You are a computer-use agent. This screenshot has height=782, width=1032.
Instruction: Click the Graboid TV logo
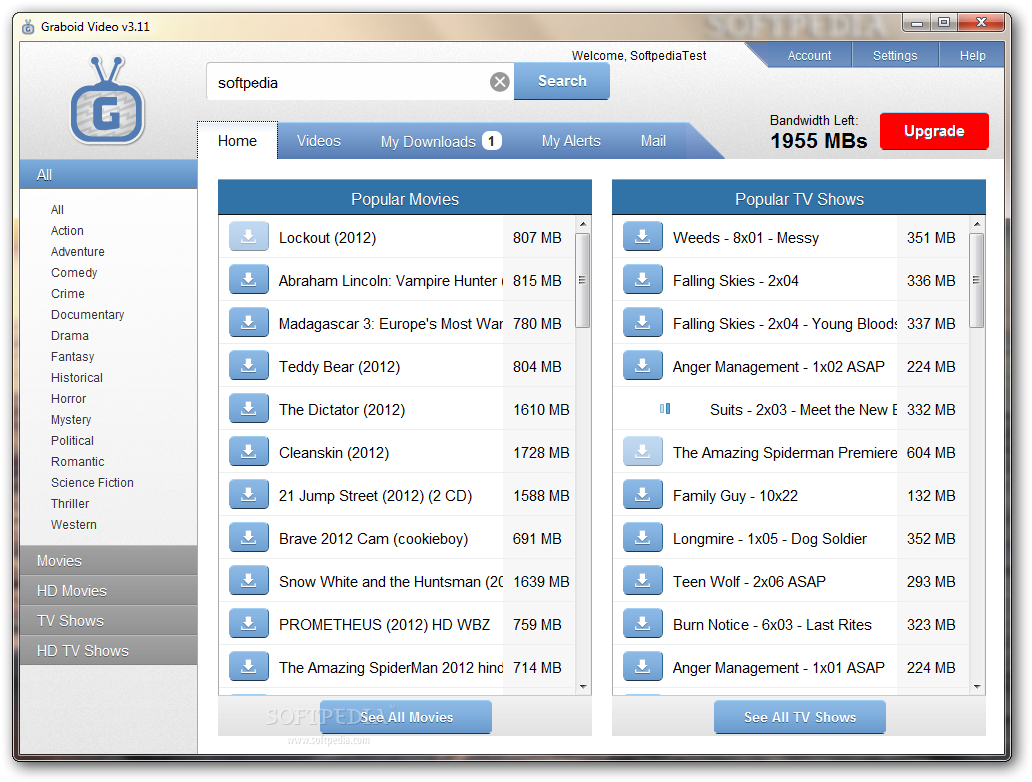coord(107,103)
